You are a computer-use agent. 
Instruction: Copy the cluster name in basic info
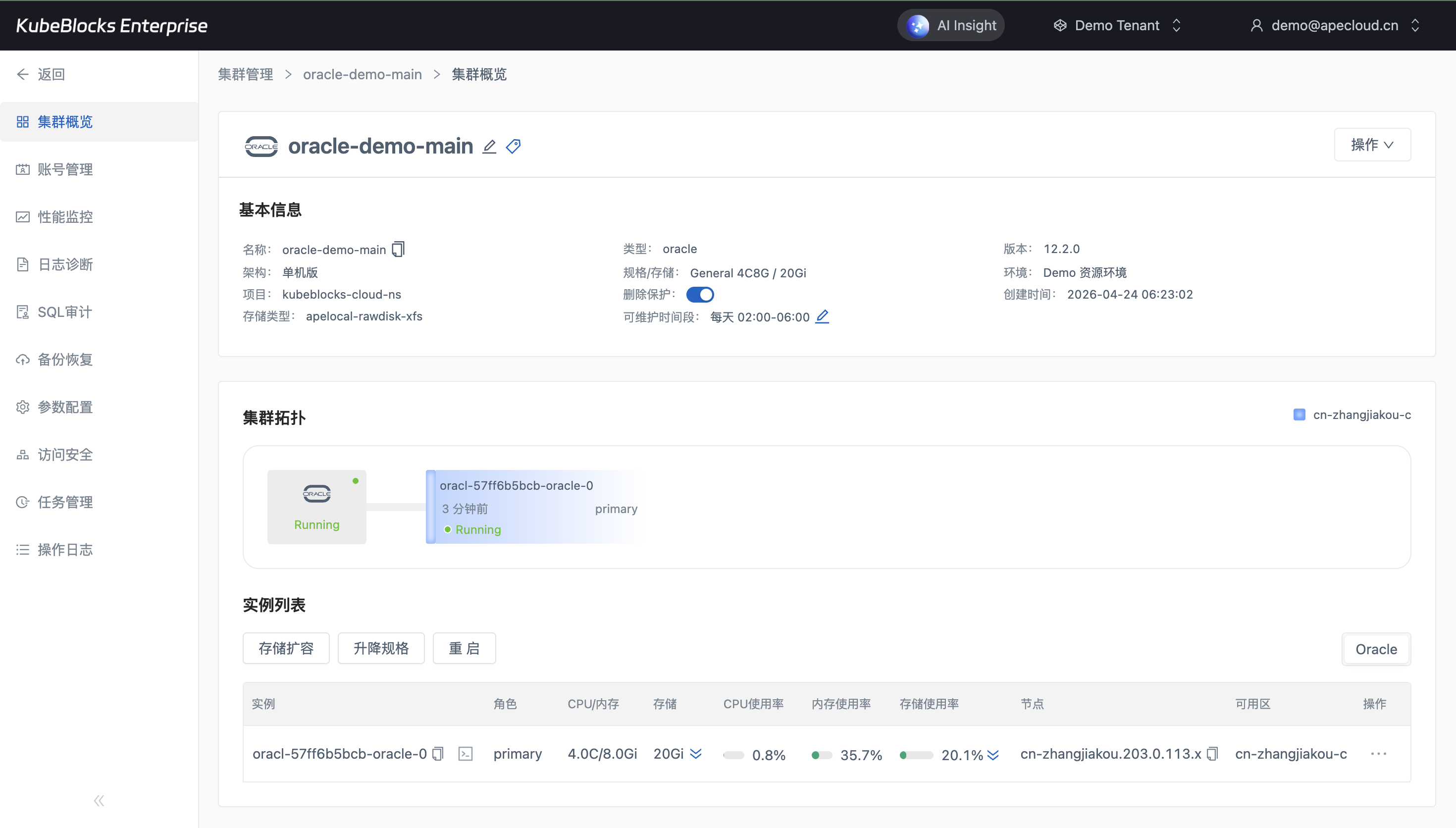399,249
